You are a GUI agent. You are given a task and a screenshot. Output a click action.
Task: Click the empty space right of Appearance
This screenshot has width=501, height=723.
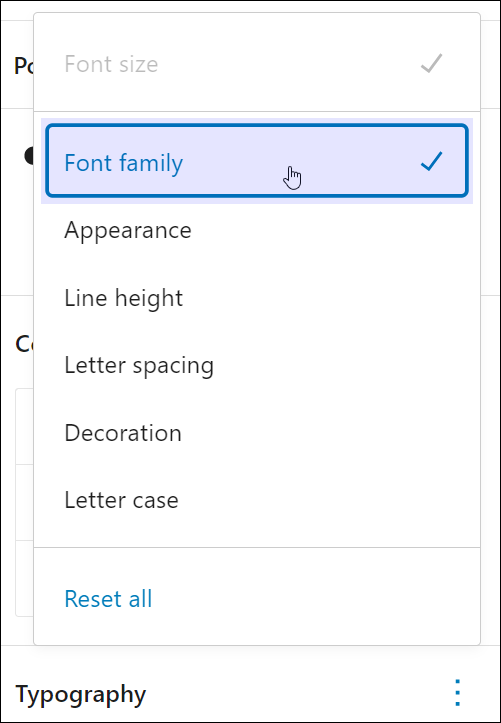(x=332, y=230)
